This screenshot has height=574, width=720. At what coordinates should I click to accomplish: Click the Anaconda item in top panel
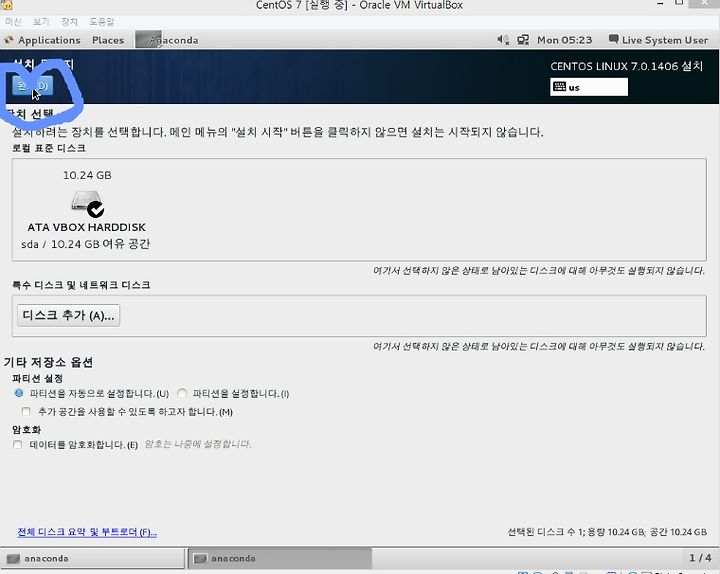tap(168, 40)
